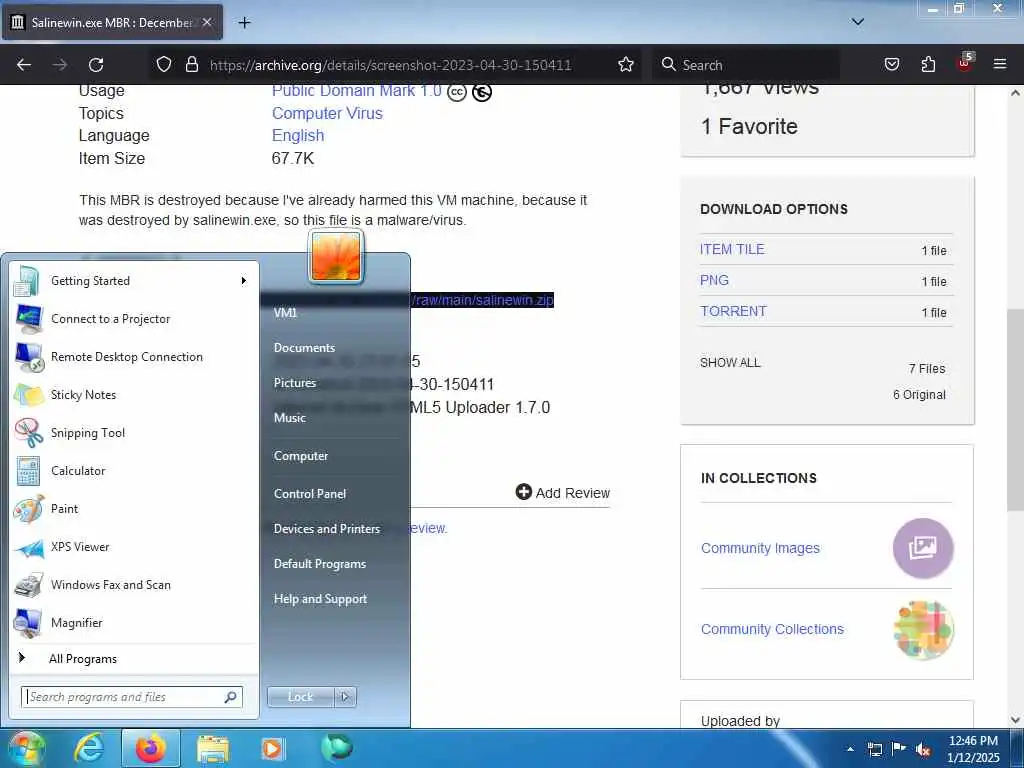Launch Sticky Notes from Start menu
The image size is (1024, 768).
coord(133,394)
